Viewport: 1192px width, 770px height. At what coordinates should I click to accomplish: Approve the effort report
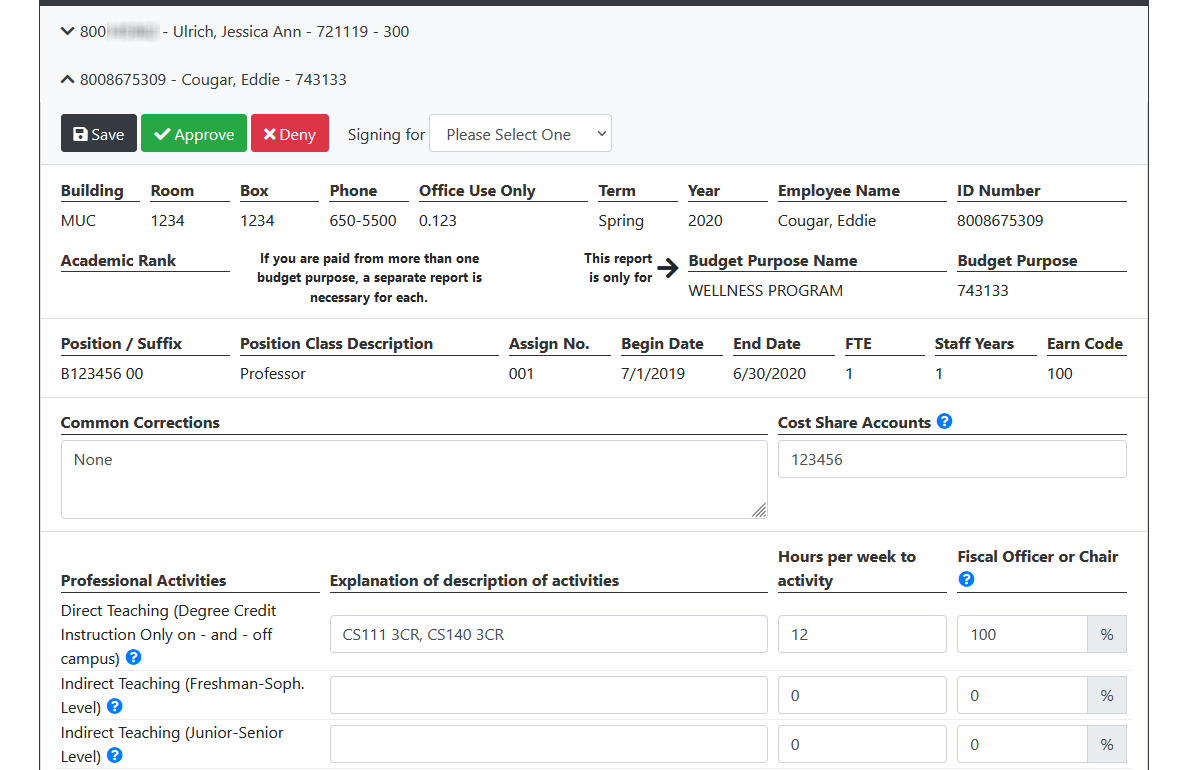(x=194, y=134)
